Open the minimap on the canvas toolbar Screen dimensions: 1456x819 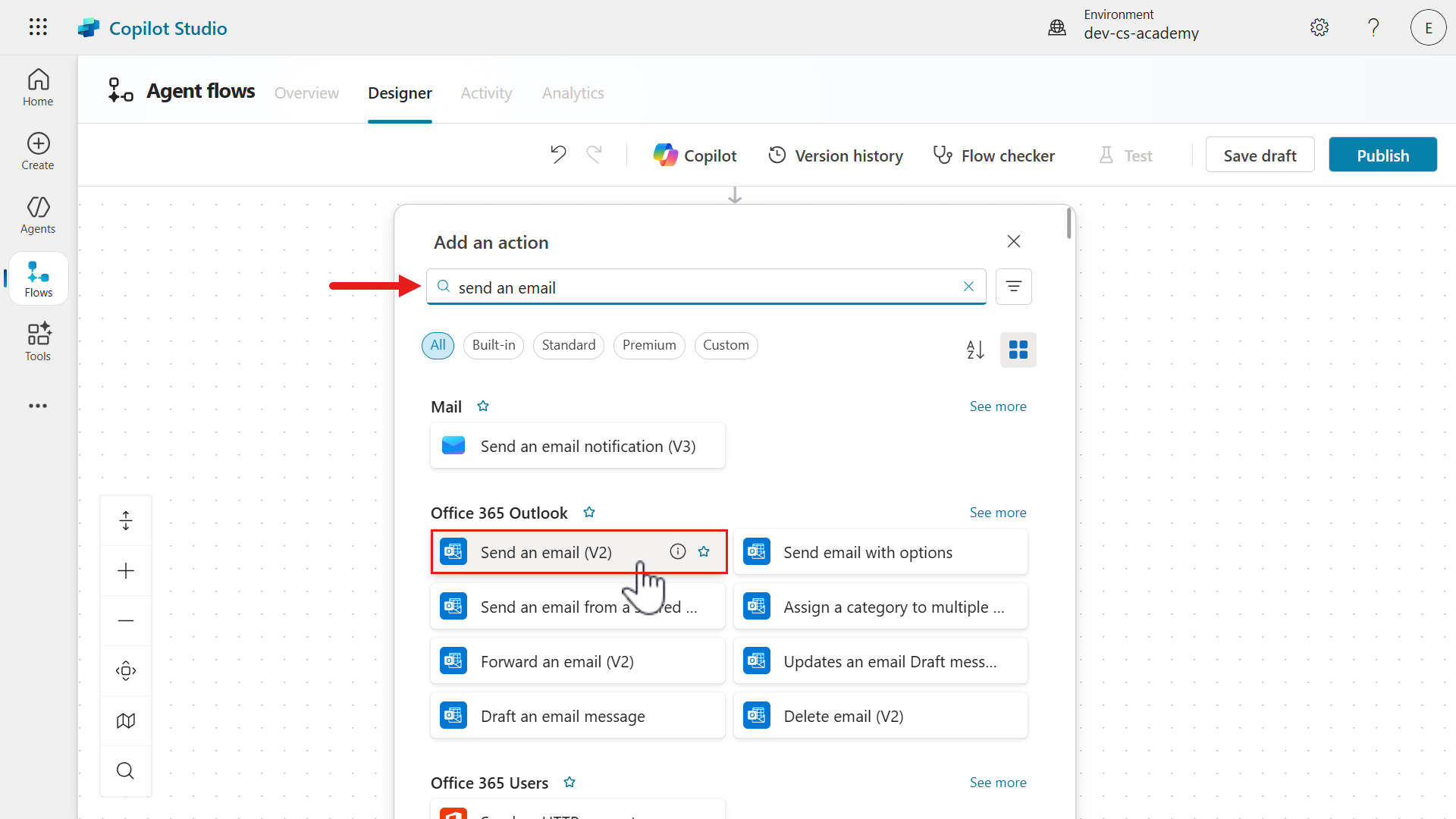click(125, 720)
